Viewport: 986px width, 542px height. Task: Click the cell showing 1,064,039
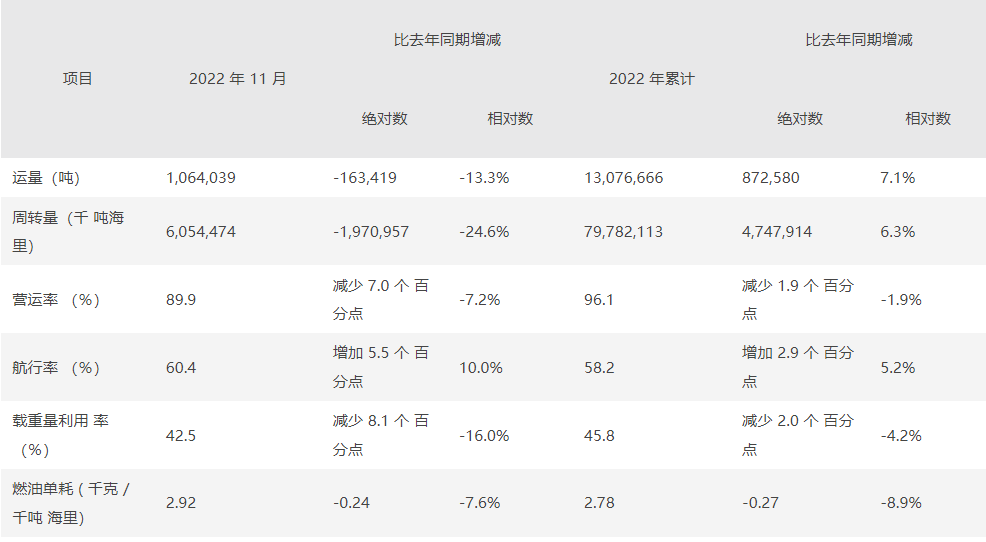201,178
